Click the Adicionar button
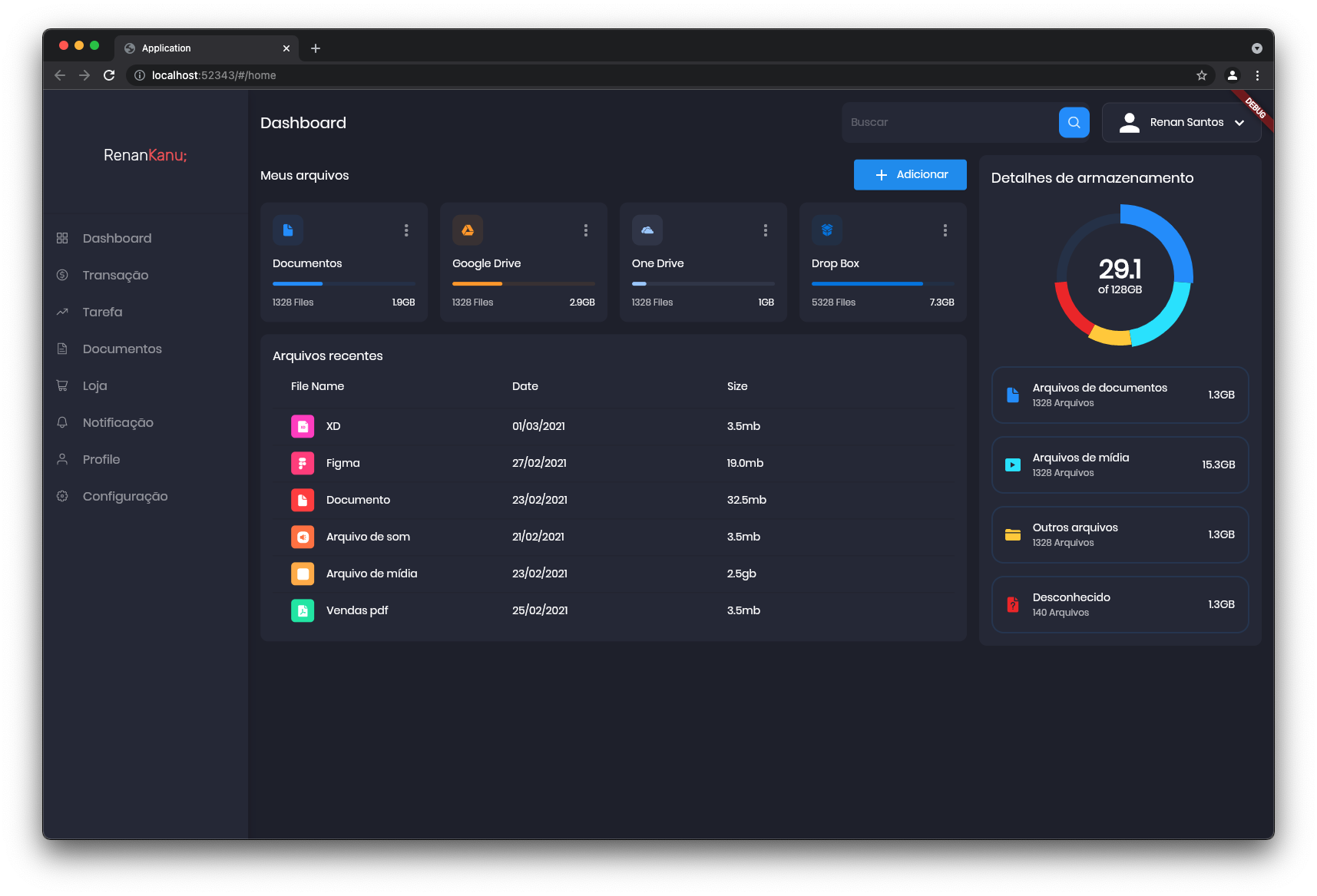The image size is (1317, 896). [x=909, y=174]
